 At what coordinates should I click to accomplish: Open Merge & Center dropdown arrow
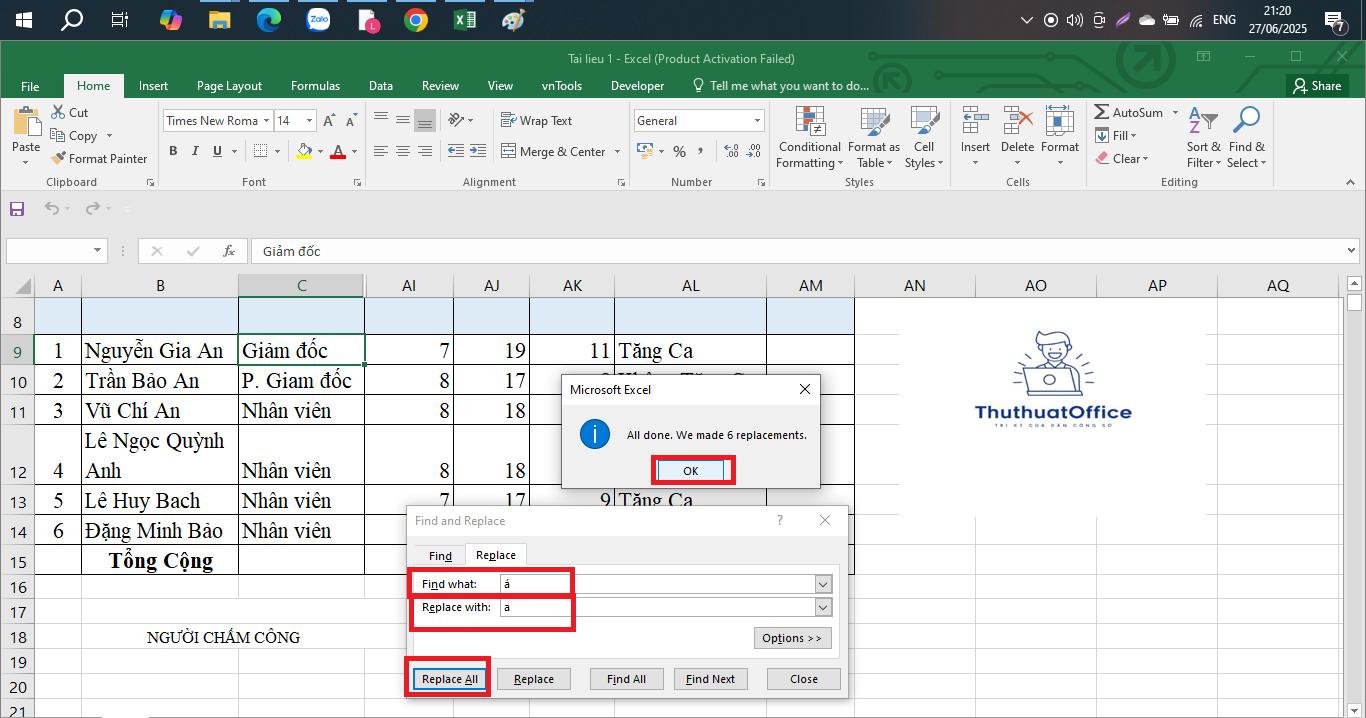click(618, 151)
